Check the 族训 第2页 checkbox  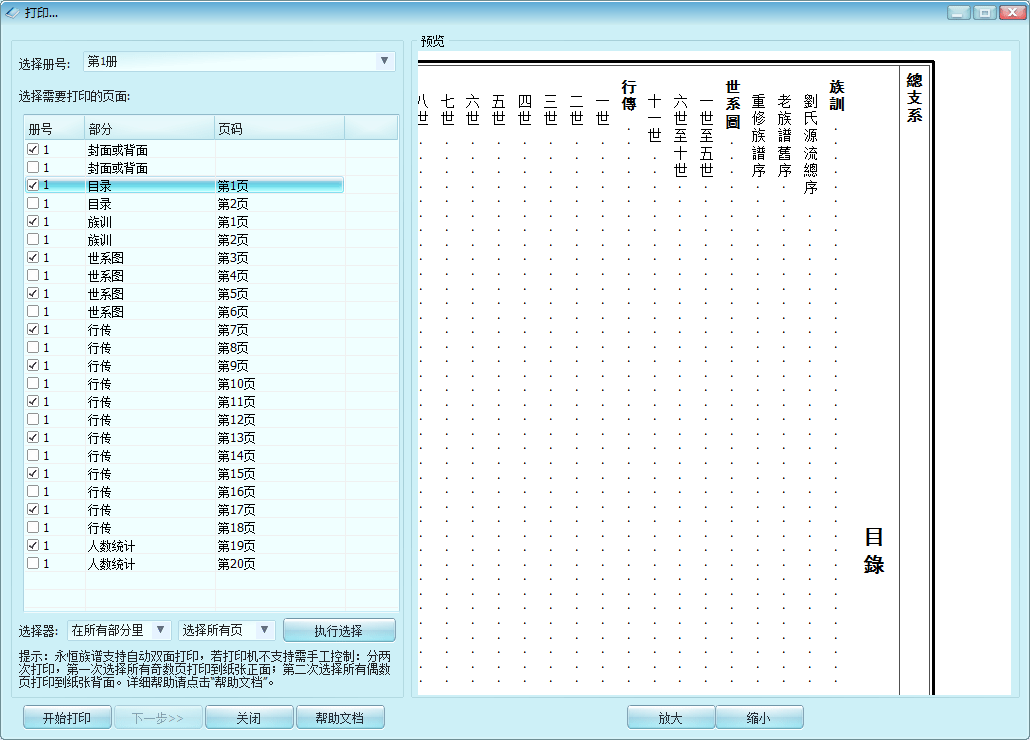coord(33,240)
